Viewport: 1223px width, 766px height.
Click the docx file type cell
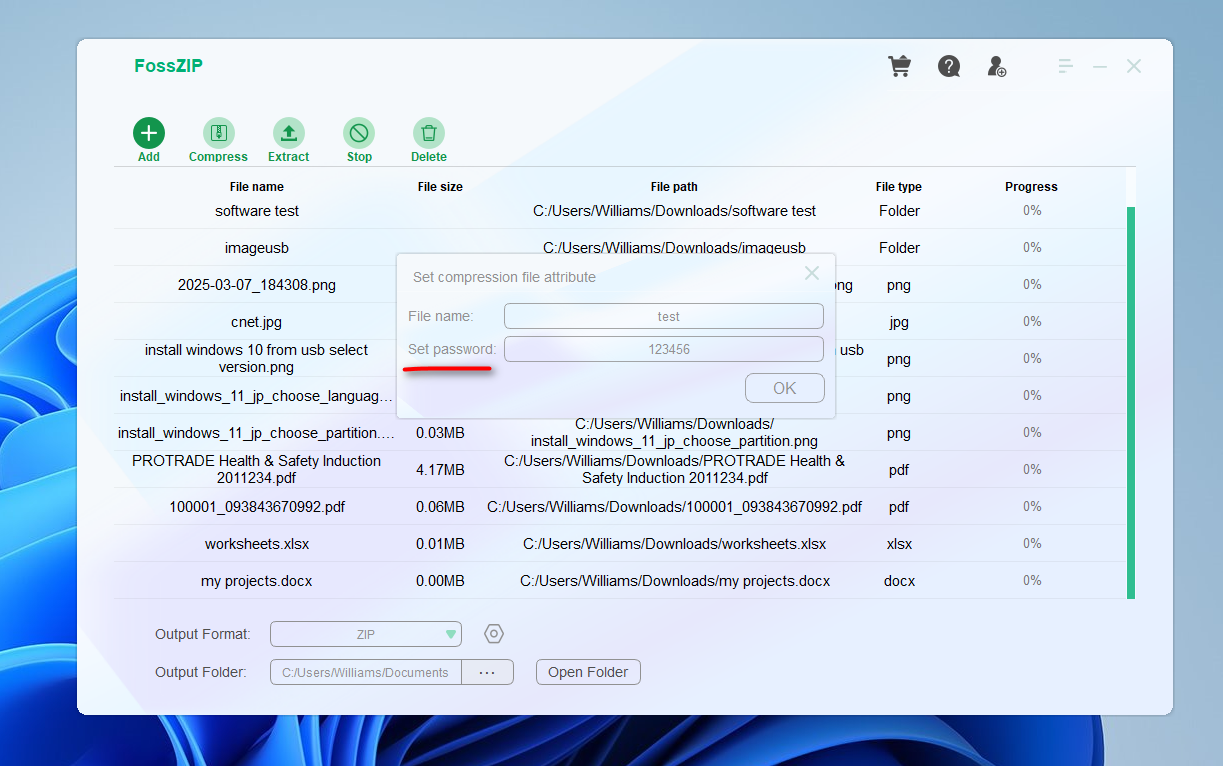coord(899,581)
